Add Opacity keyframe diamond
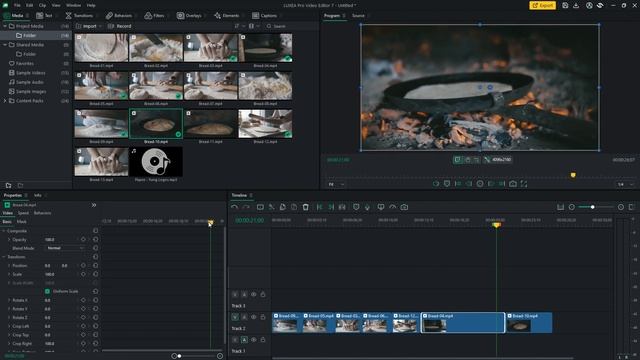 click(83, 240)
